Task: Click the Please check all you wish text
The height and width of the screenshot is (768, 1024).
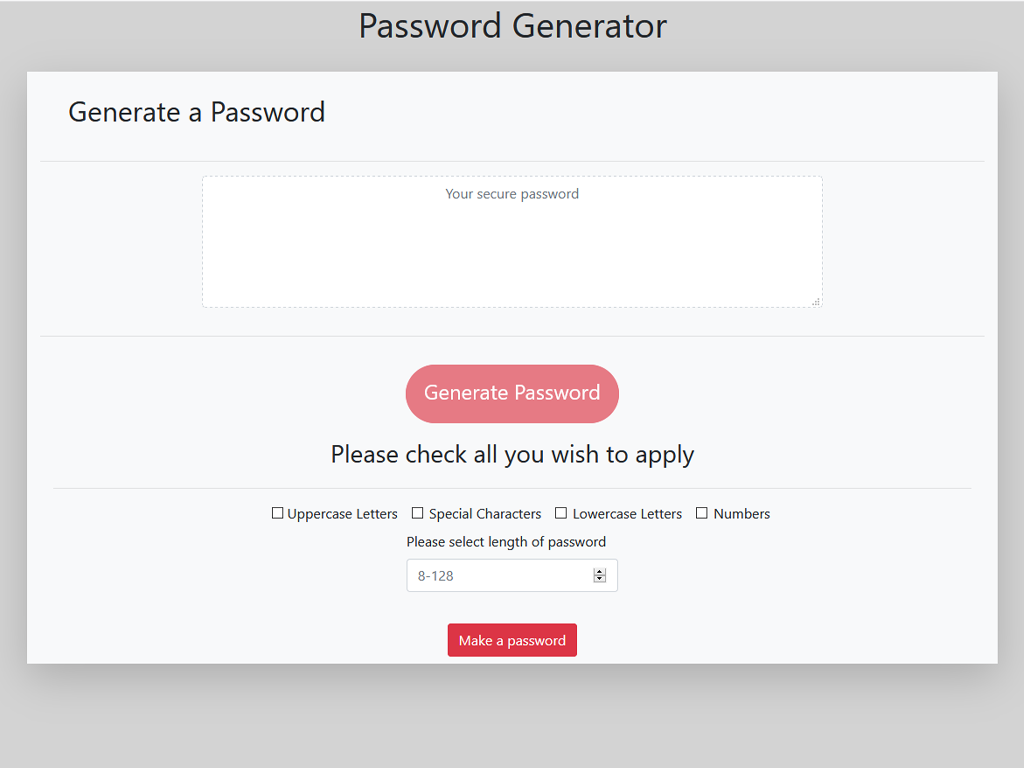Action: pos(512,455)
